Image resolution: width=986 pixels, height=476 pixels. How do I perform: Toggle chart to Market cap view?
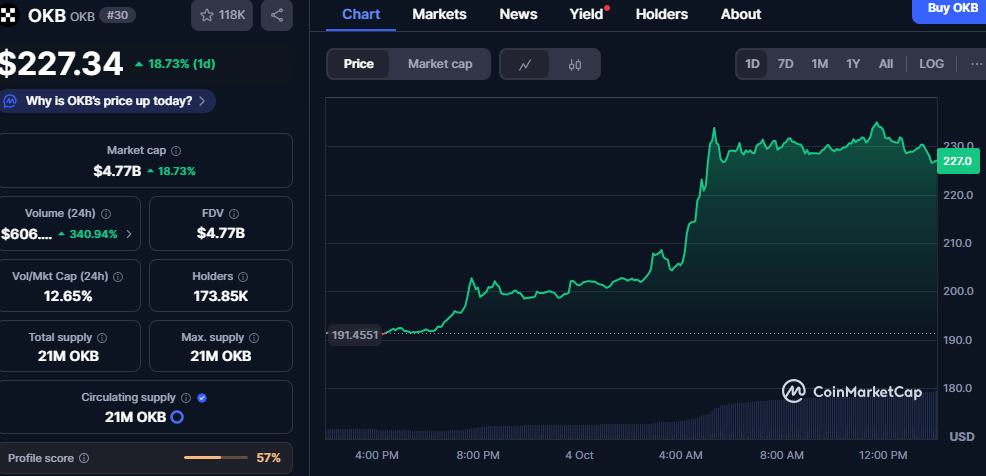(x=440, y=64)
